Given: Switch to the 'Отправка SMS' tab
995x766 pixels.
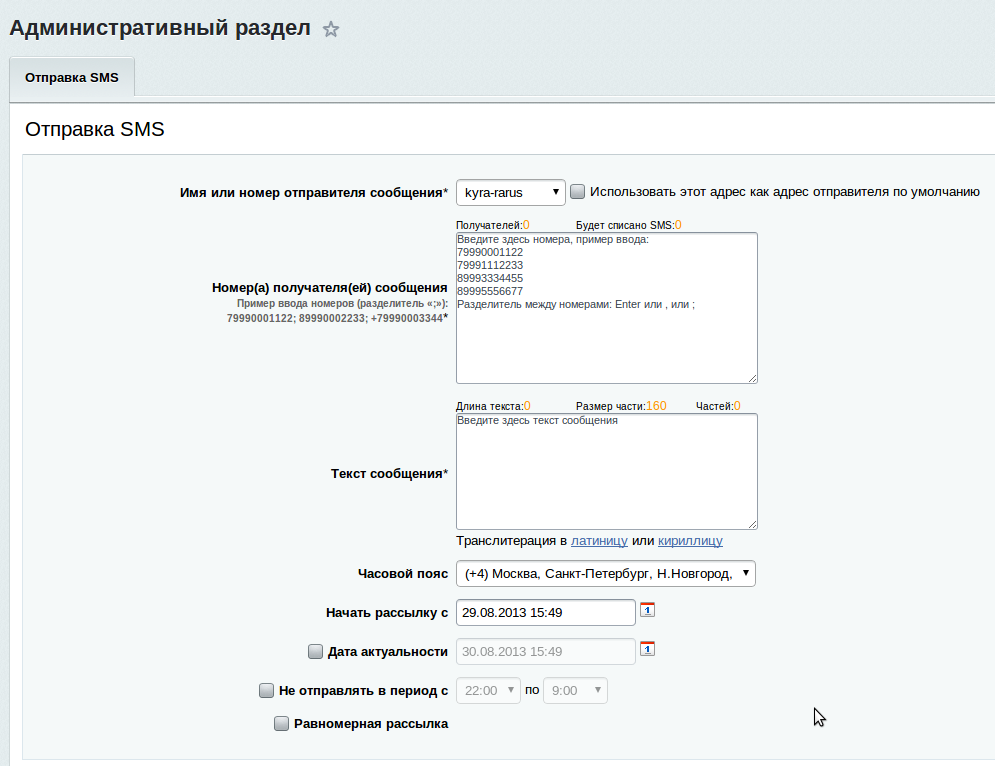Looking at the screenshot, I should 72,78.
